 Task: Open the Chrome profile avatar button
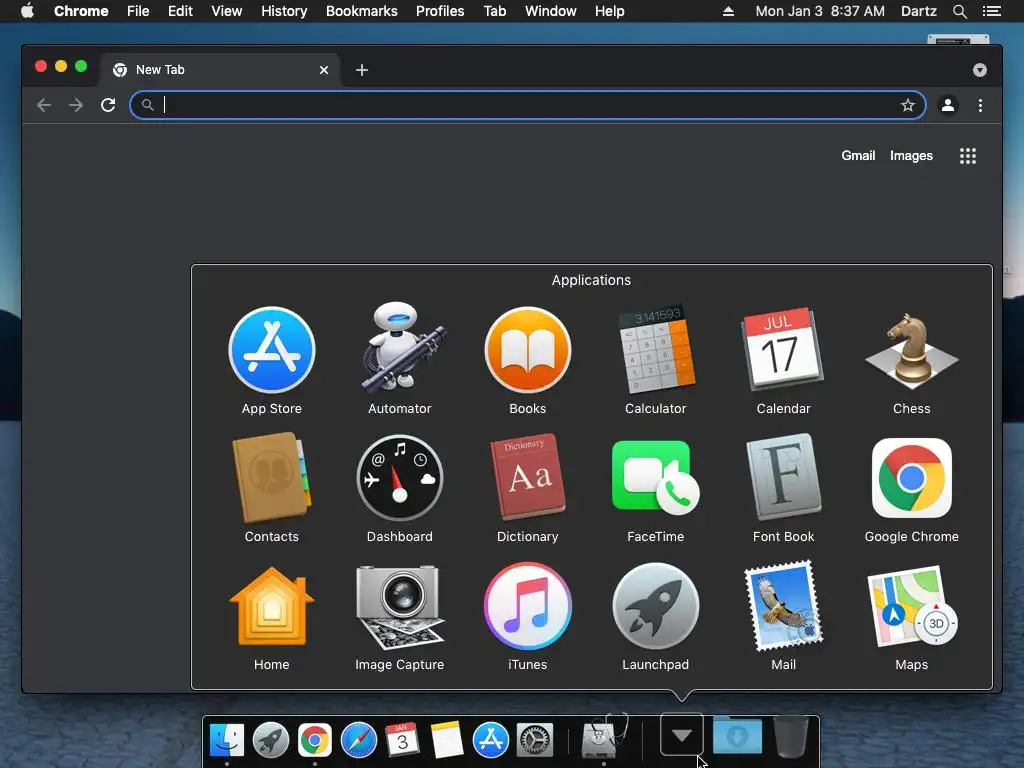[x=948, y=105]
